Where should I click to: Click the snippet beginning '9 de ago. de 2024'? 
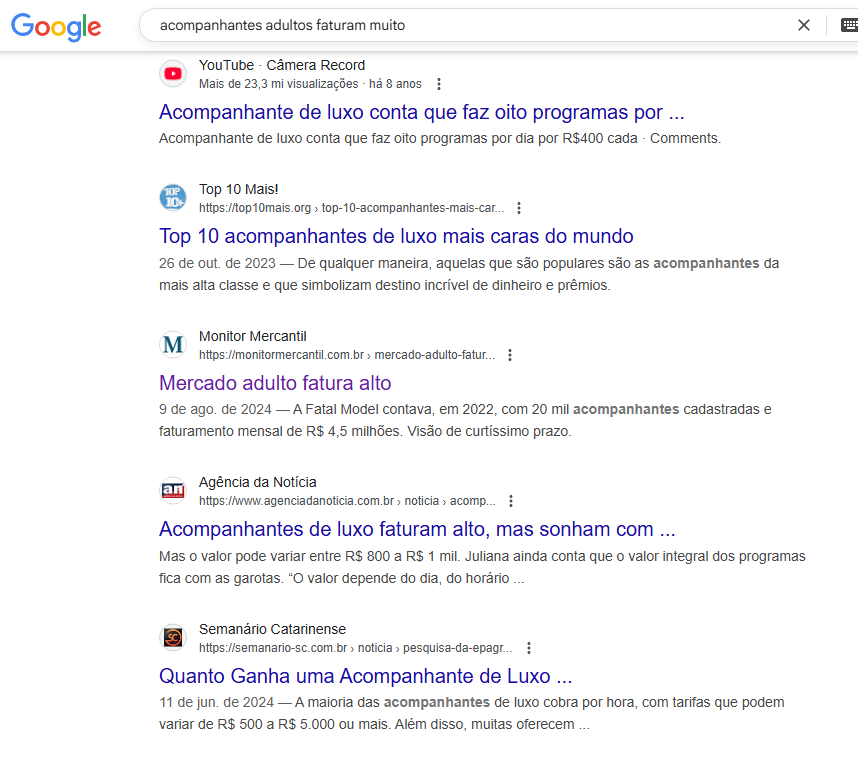465,420
